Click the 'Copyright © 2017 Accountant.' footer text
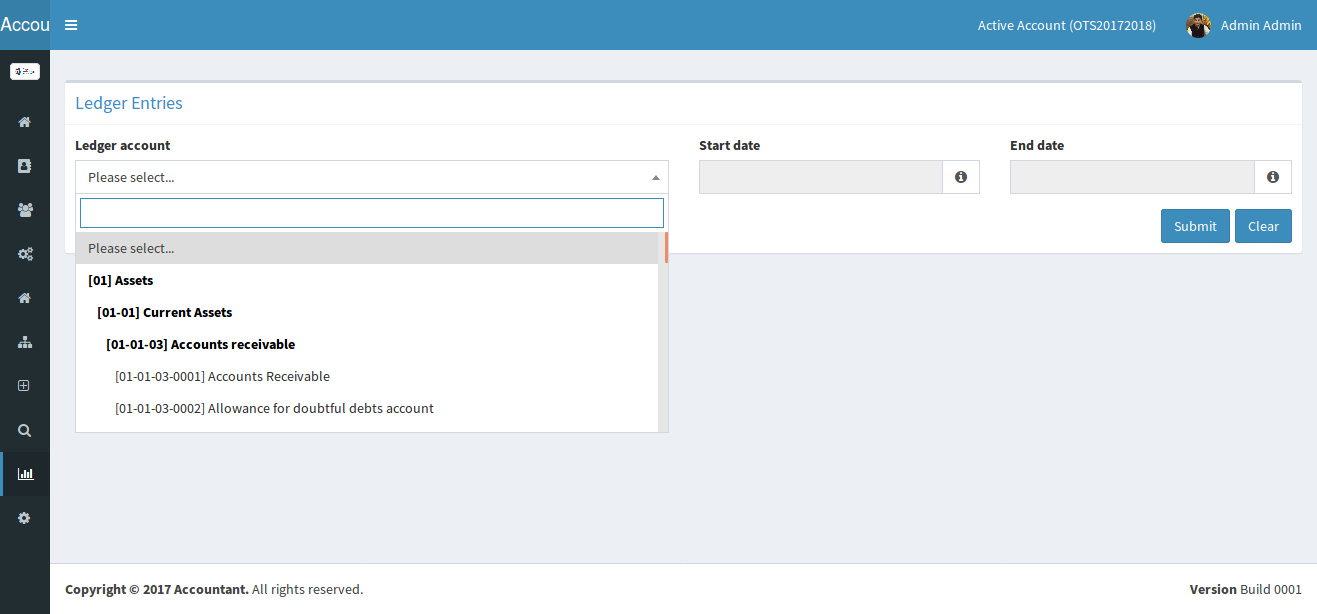The image size is (1317, 614). click(157, 589)
